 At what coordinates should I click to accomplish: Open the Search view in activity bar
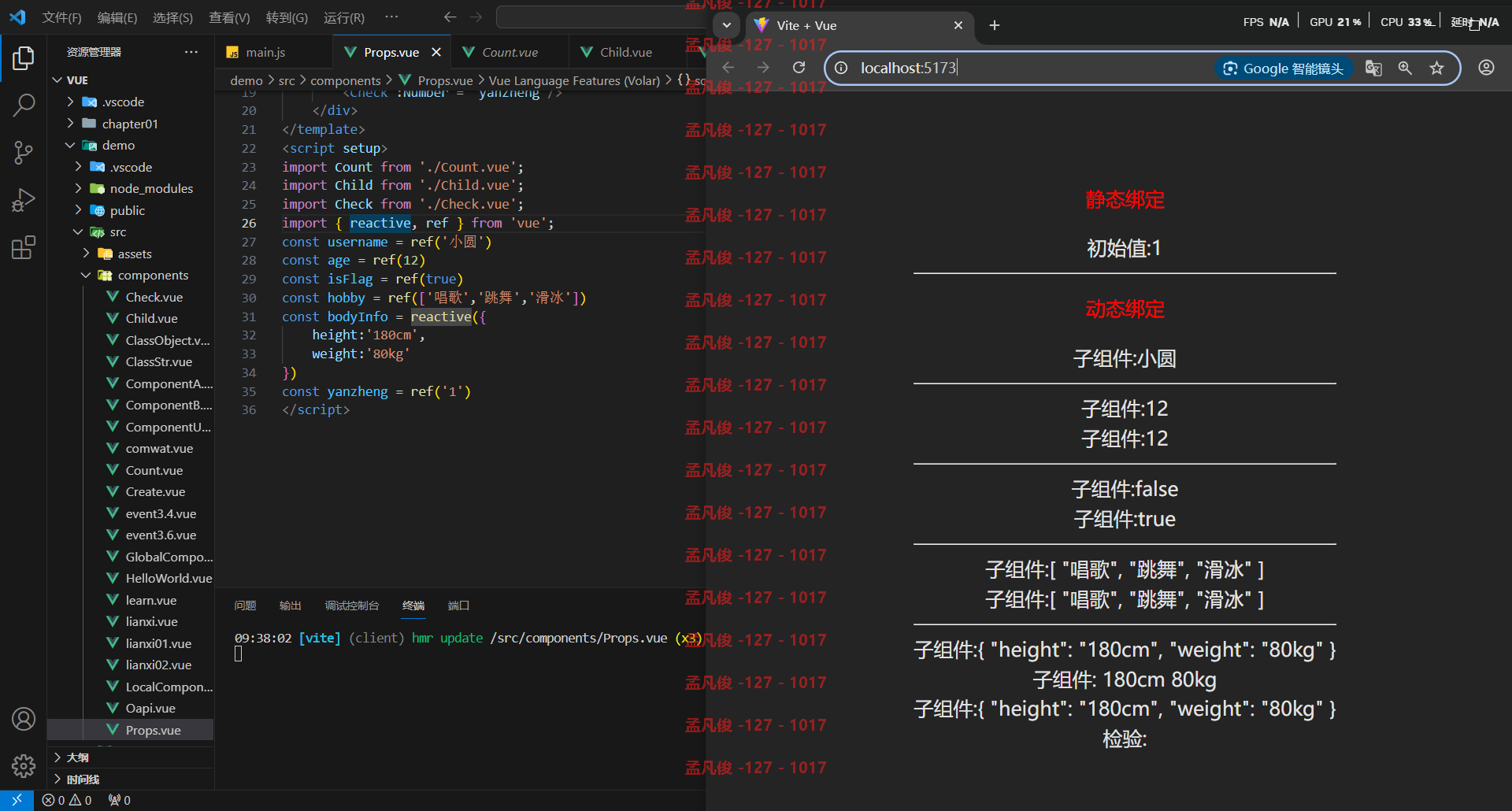point(24,105)
